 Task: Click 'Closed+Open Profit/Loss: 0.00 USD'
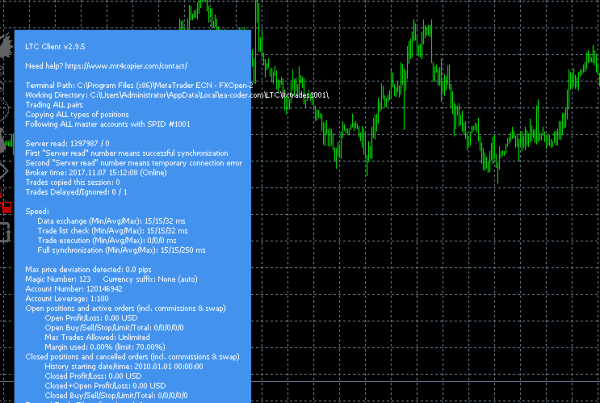click(x=105, y=386)
